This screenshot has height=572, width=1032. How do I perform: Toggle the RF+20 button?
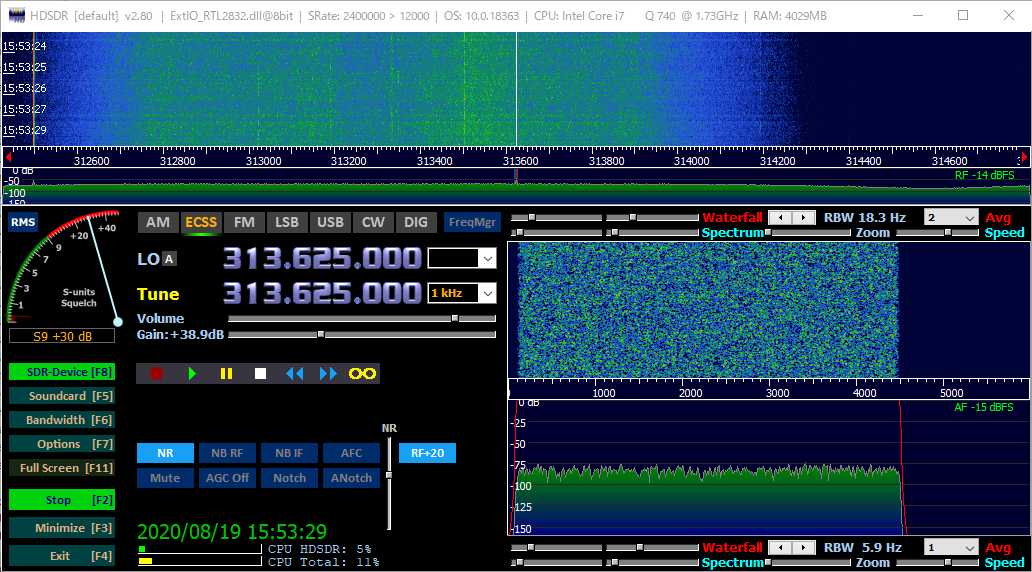click(x=427, y=453)
